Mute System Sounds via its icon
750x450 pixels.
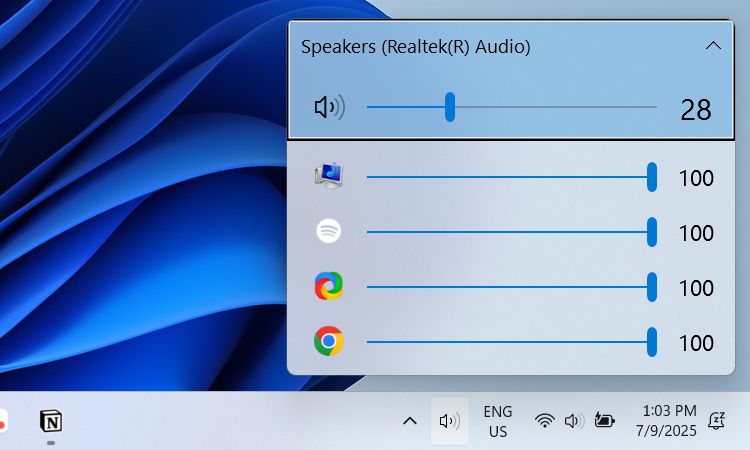[329, 176]
